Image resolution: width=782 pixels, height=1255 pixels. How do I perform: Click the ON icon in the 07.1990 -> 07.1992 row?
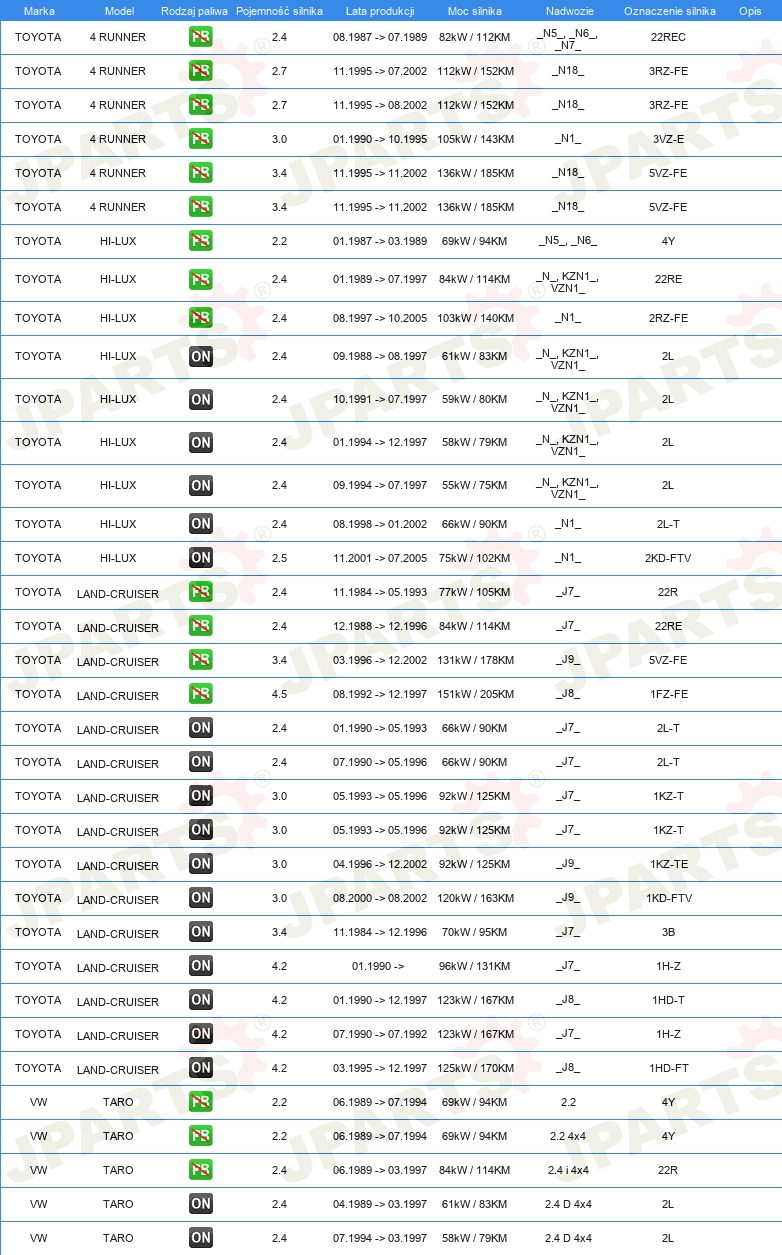pos(200,1034)
